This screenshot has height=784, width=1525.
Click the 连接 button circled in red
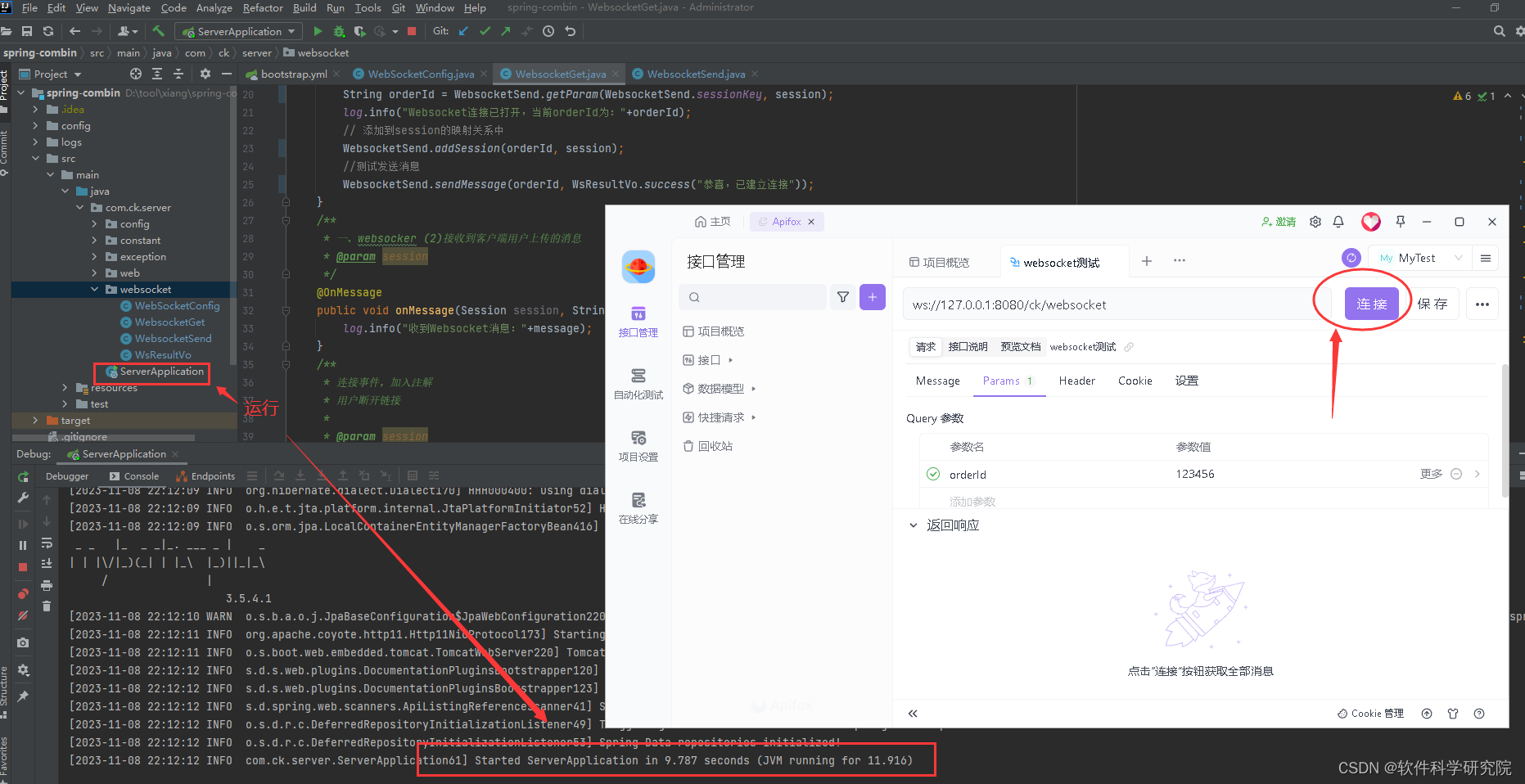[1372, 304]
